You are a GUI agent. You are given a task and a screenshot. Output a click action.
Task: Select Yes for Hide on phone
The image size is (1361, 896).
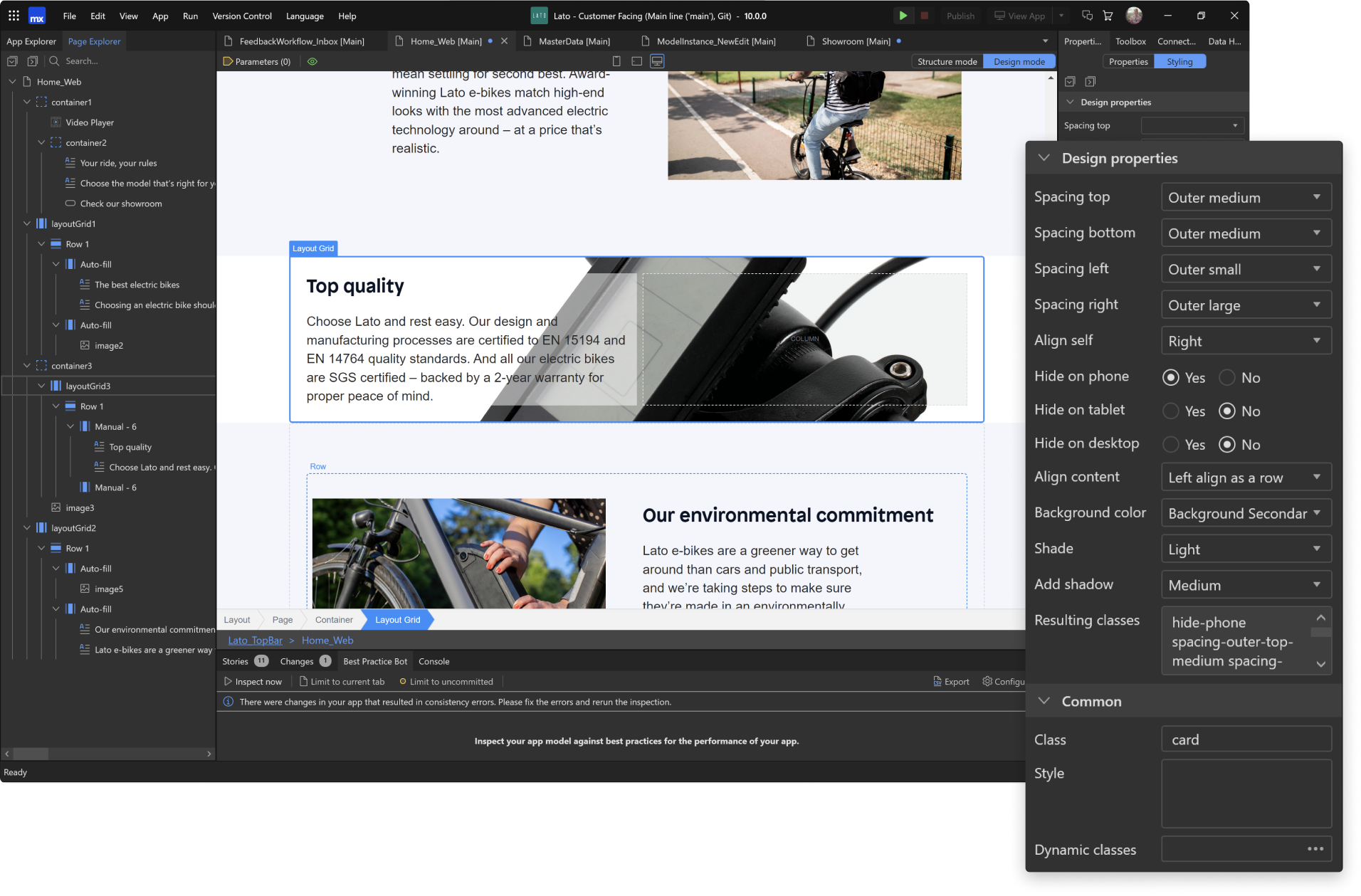[x=1171, y=377]
